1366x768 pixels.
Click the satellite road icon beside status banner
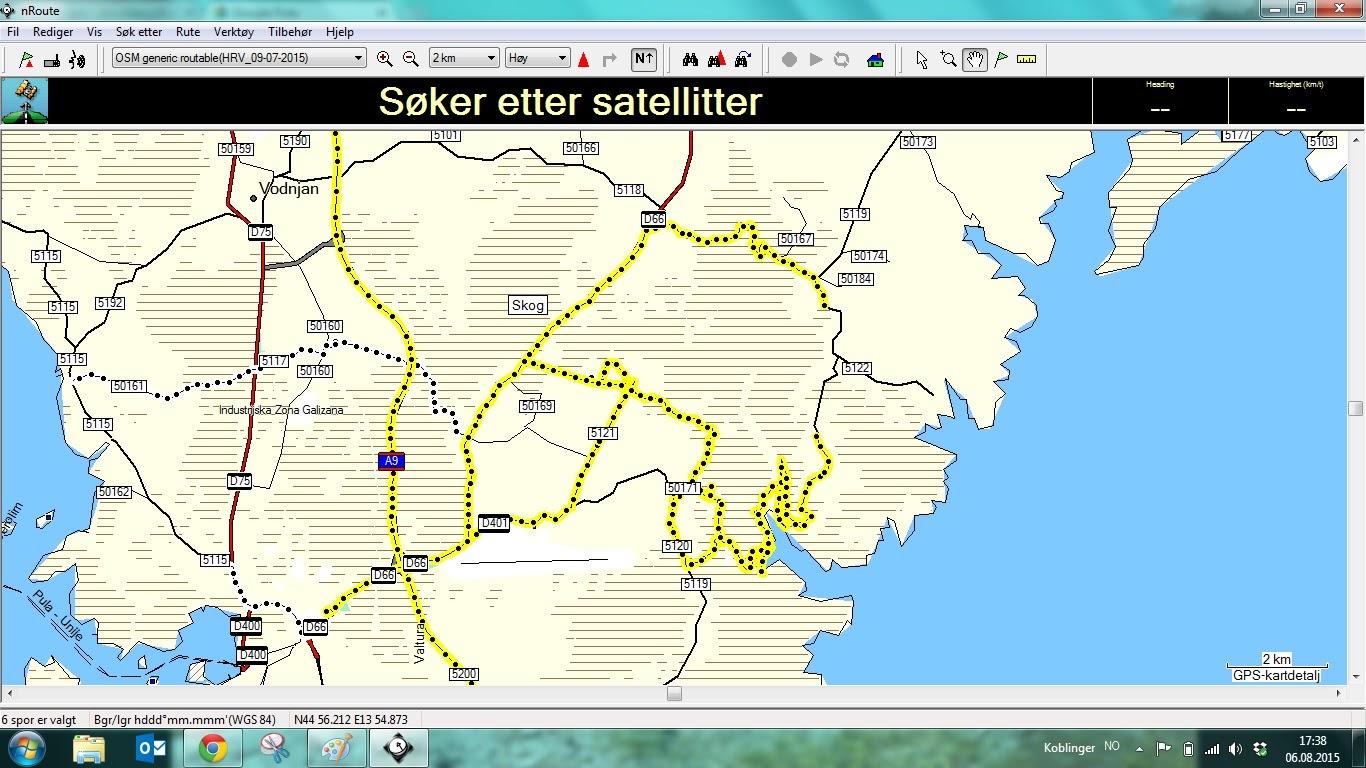click(24, 101)
